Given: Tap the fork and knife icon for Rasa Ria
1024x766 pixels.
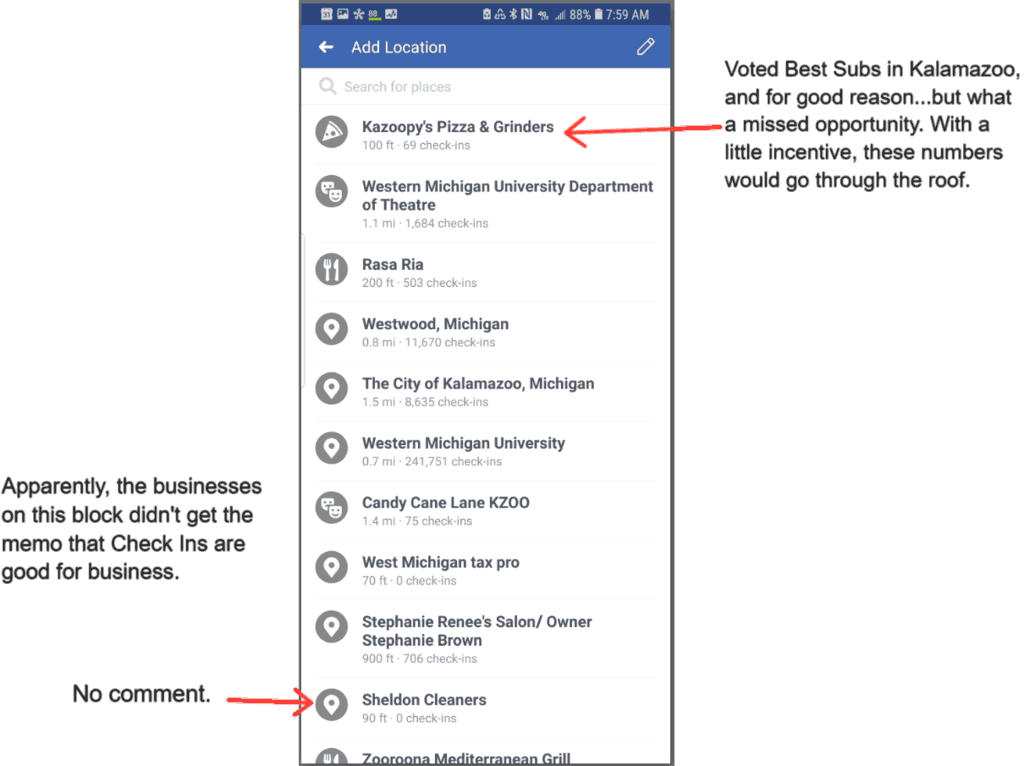Looking at the screenshot, I should [x=332, y=269].
